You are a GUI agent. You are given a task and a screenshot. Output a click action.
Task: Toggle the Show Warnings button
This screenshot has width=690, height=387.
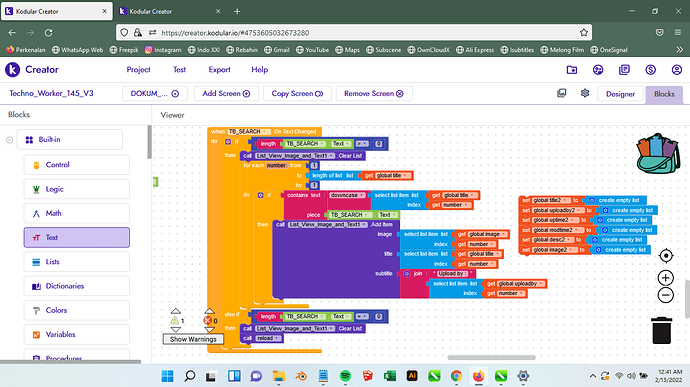tap(193, 339)
